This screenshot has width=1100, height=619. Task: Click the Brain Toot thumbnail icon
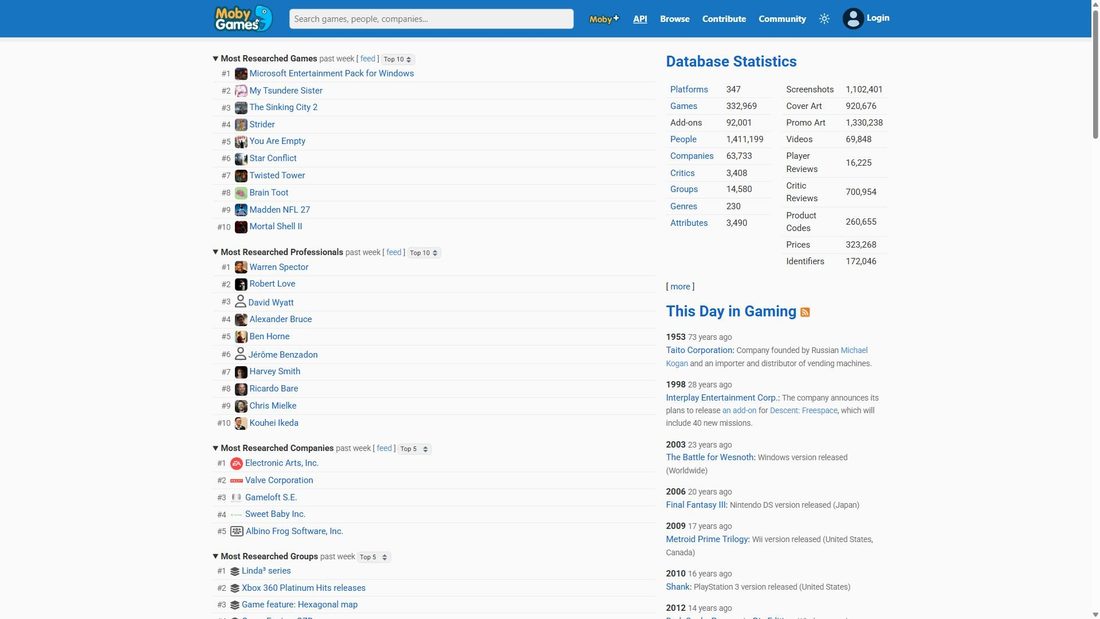click(x=241, y=192)
